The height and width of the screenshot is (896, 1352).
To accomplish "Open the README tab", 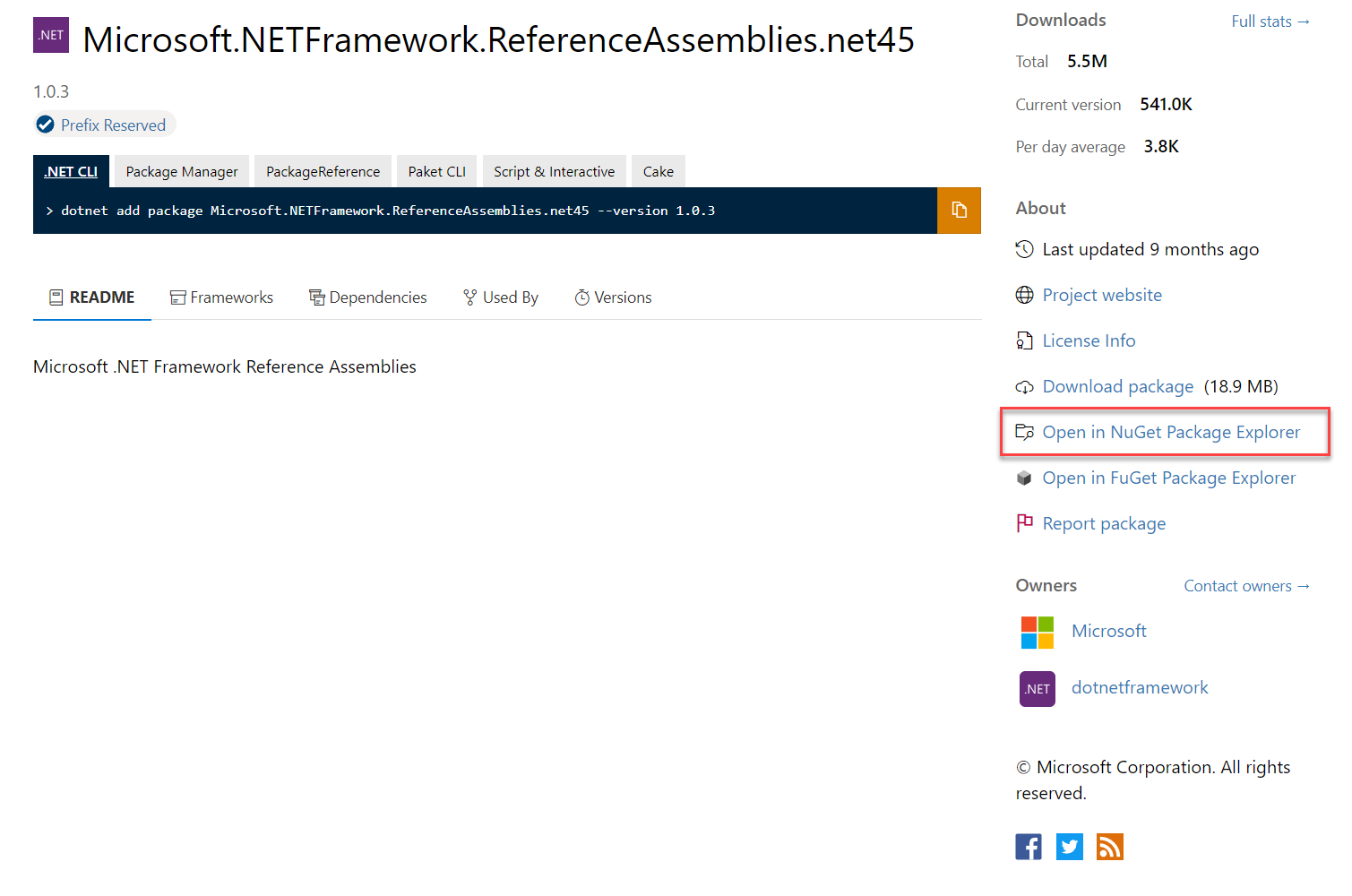I will pos(92,297).
